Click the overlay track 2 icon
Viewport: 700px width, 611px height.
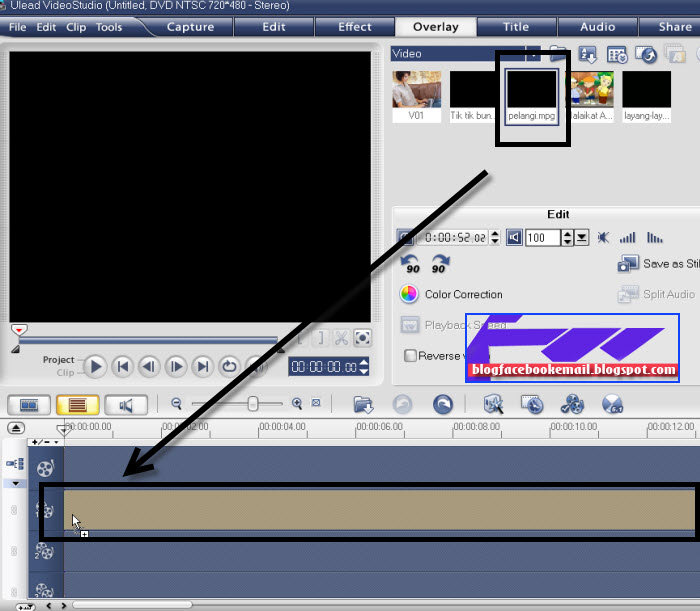pyautogui.click(x=44, y=551)
